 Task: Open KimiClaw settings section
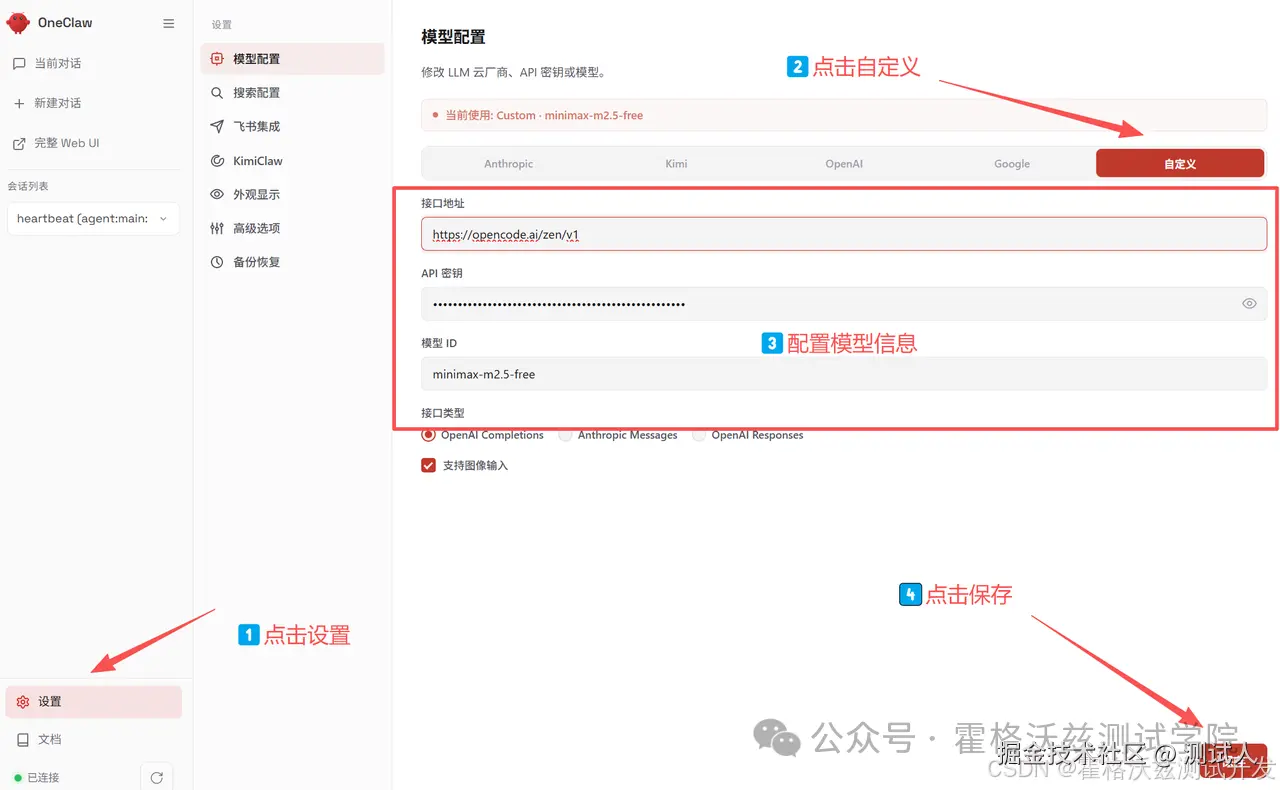[x=292, y=161]
